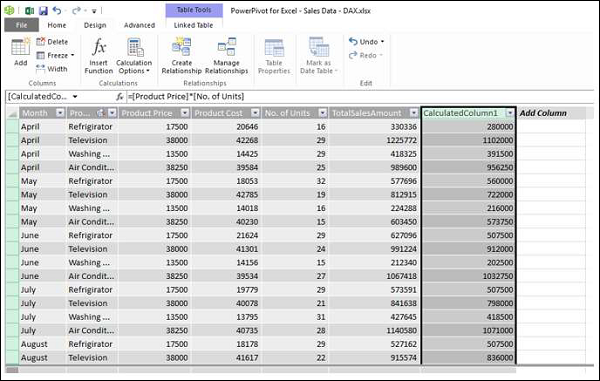The width and height of the screenshot is (600, 381).
Task: Click the formula bar input
Action: coord(360,97)
